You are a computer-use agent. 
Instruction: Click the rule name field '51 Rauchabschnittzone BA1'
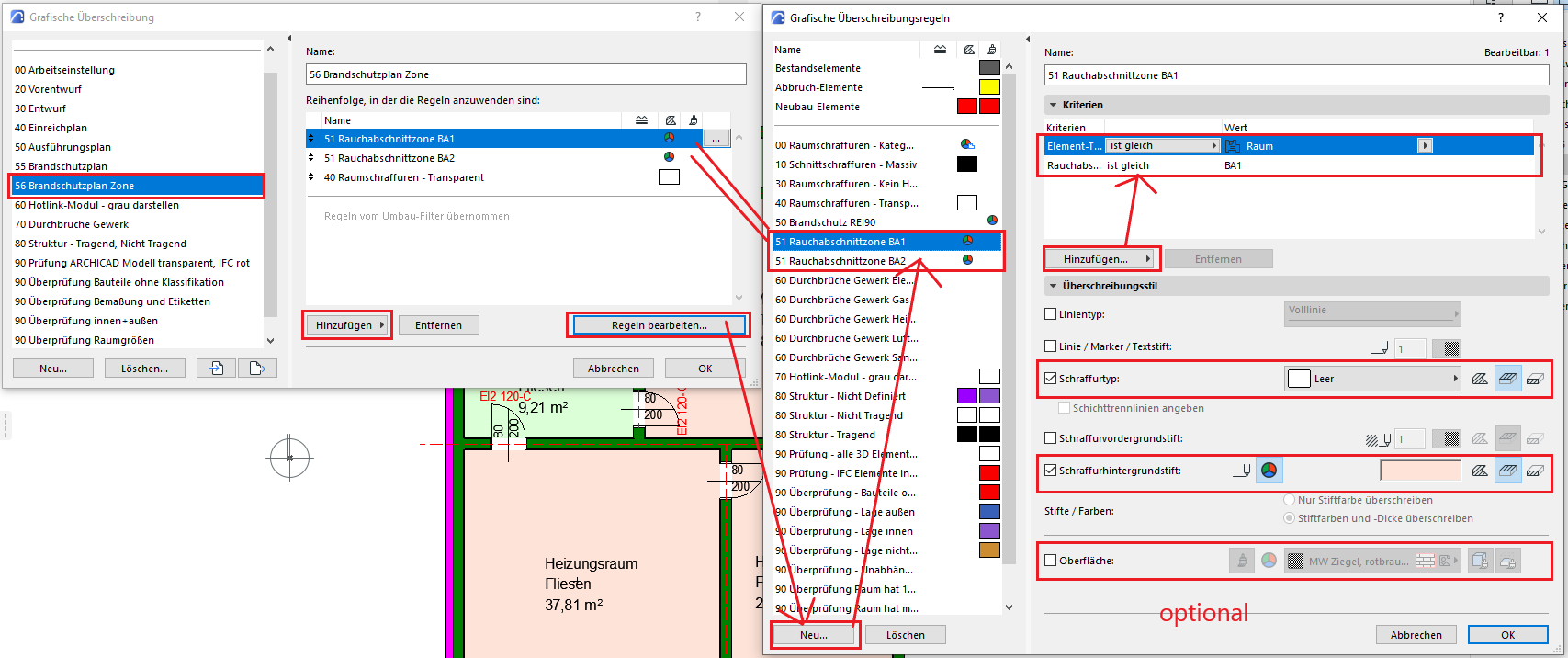click(1295, 75)
